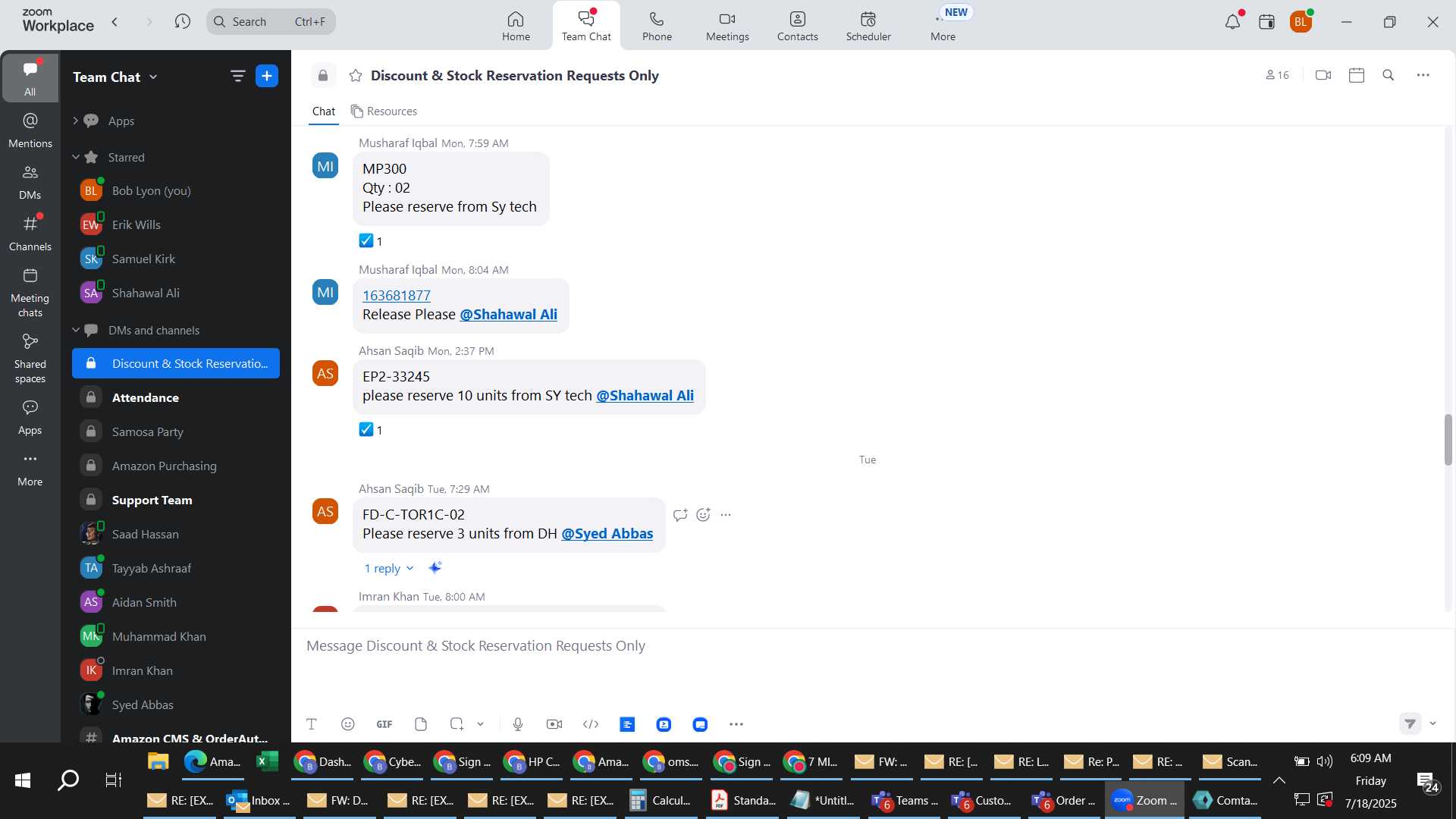The width and height of the screenshot is (1456, 819).
Task: Collapse DMs and channels section
Action: point(76,330)
